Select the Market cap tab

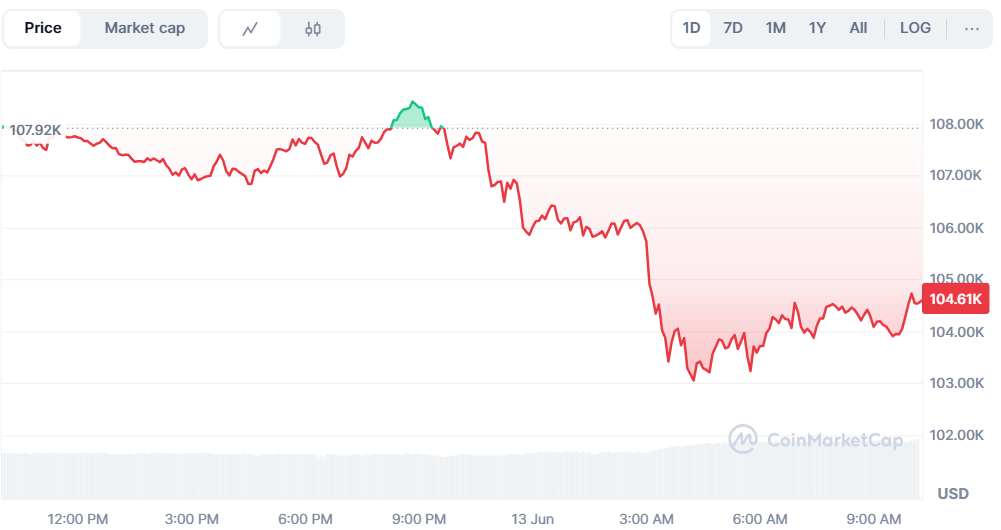pos(145,28)
